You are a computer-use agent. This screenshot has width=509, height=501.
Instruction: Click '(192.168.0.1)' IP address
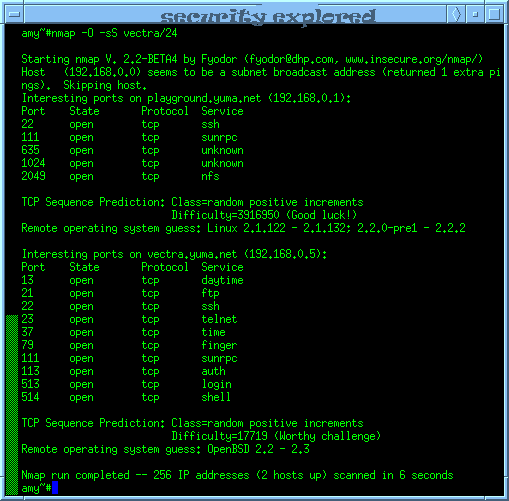(307, 98)
